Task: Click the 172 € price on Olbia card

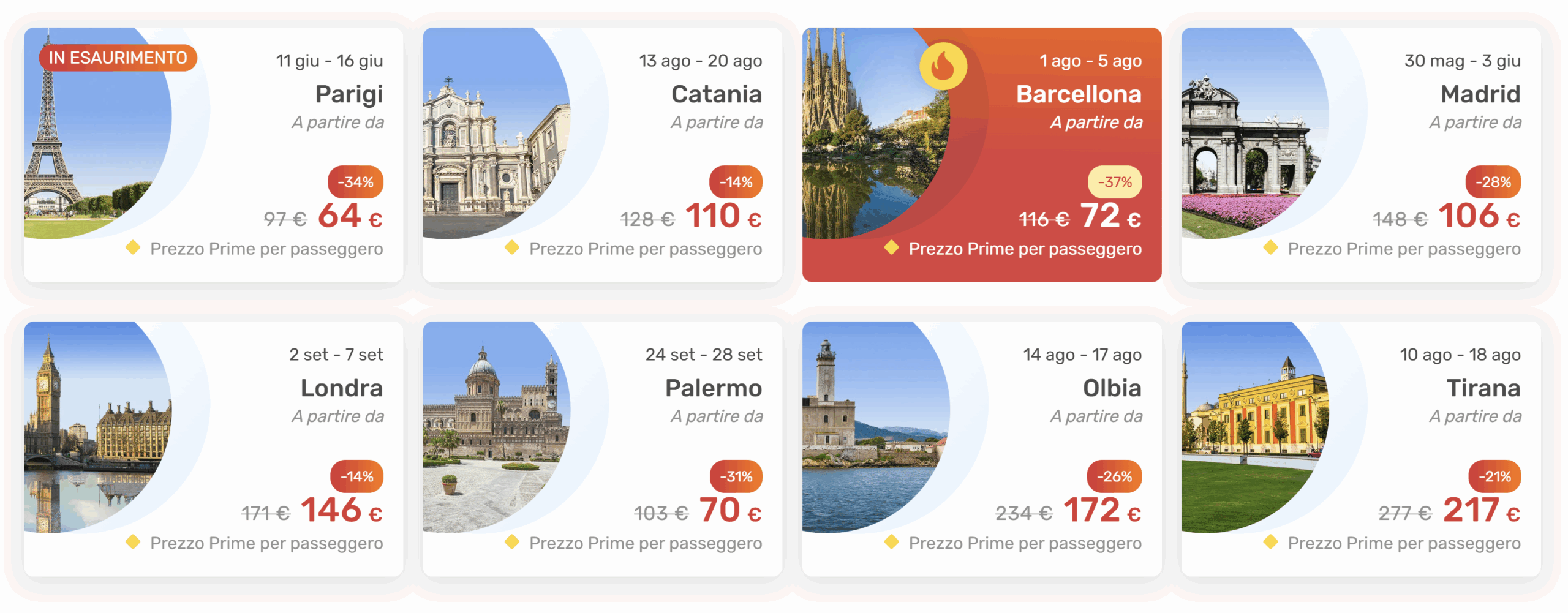Action: [1102, 511]
